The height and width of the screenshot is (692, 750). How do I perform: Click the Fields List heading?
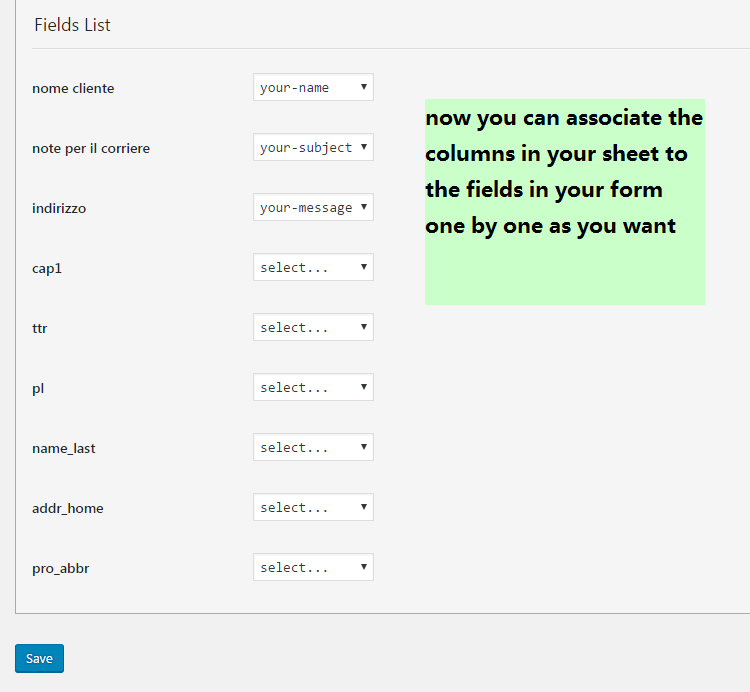click(72, 25)
